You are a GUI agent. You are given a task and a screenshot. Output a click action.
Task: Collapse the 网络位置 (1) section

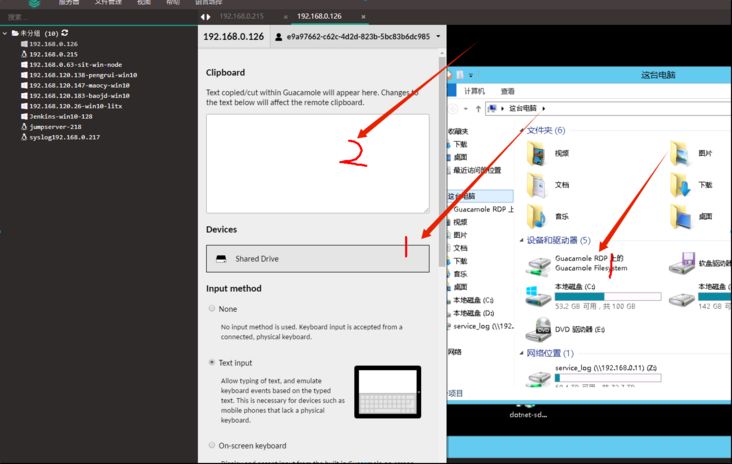(521, 353)
